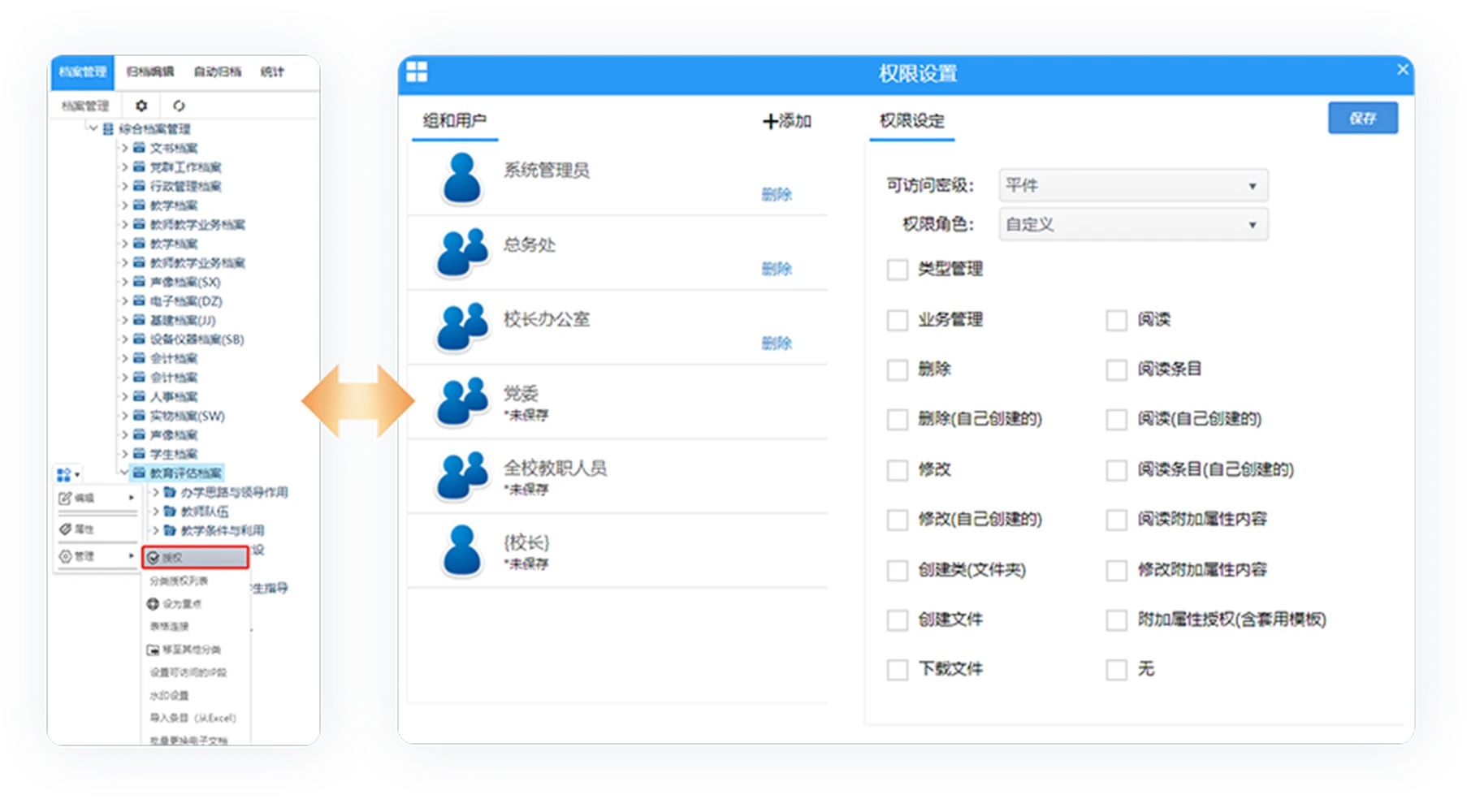1467x812 pixels.
Task: Click the refresh icon beside the gear
Action: click(x=179, y=106)
